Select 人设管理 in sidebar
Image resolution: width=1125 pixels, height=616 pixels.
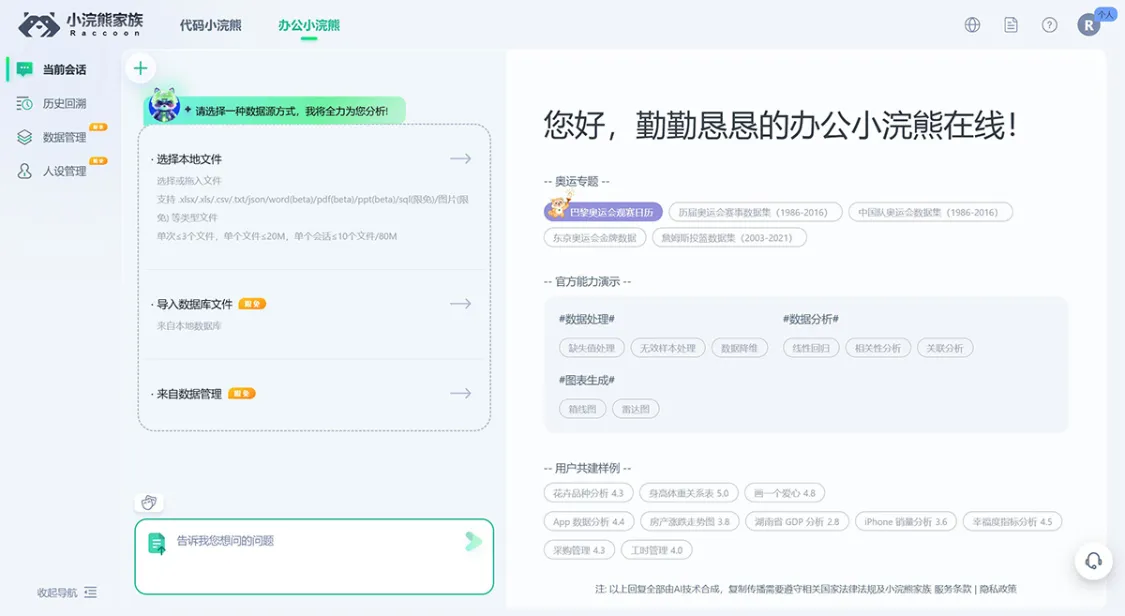64,171
